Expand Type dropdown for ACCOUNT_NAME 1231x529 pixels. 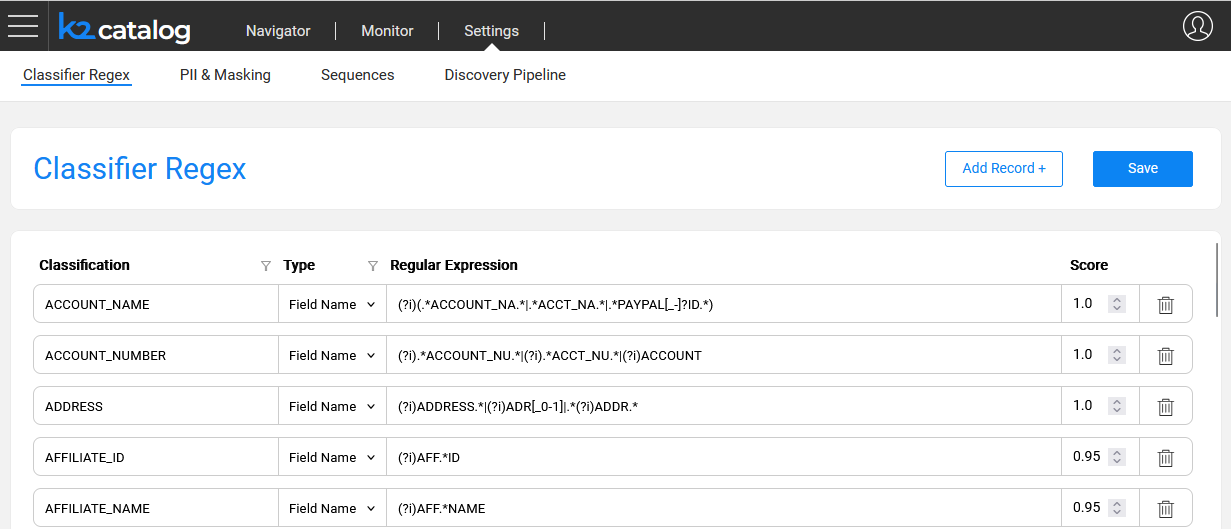(332, 304)
